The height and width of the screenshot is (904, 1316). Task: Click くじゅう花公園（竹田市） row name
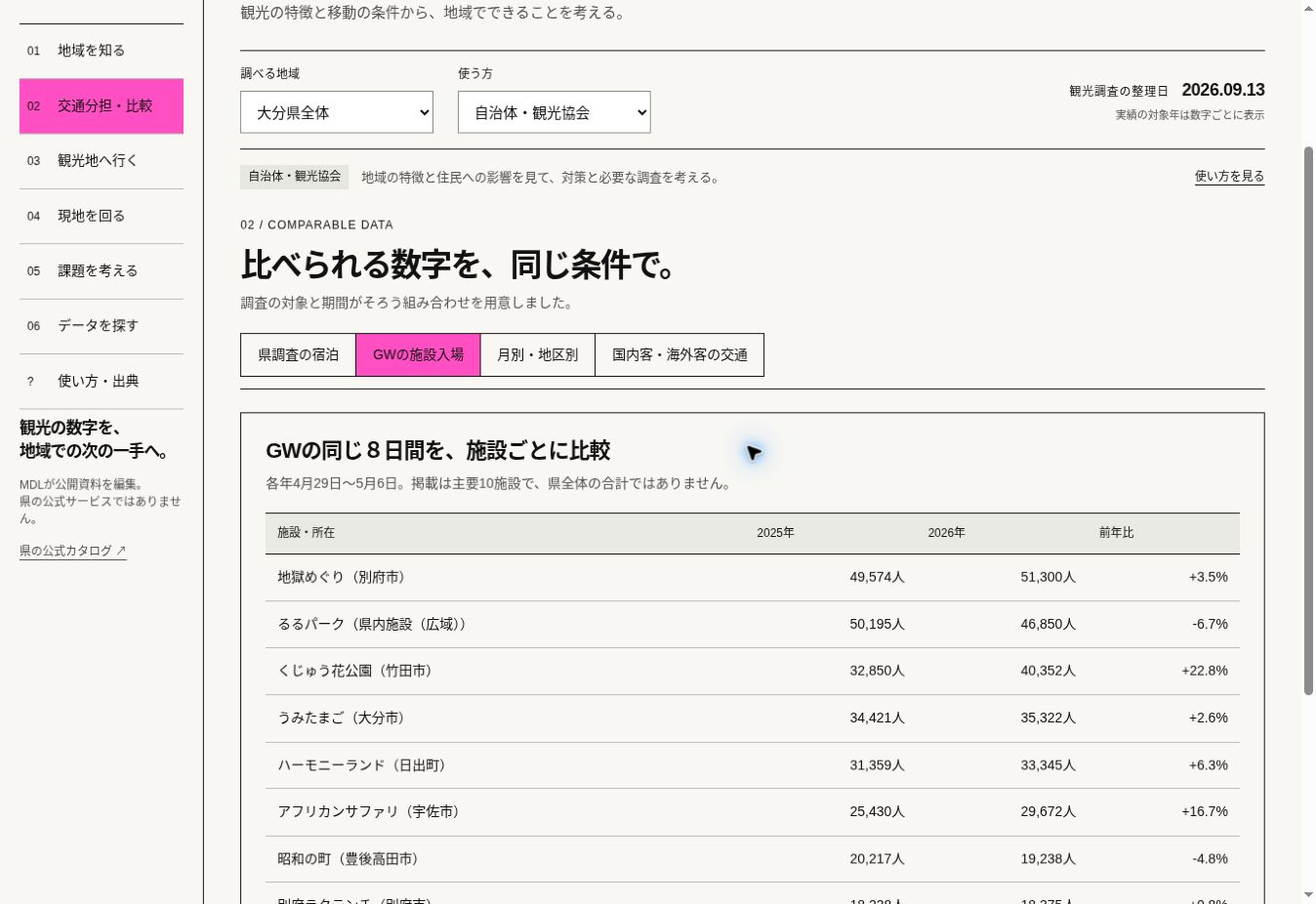click(x=354, y=671)
